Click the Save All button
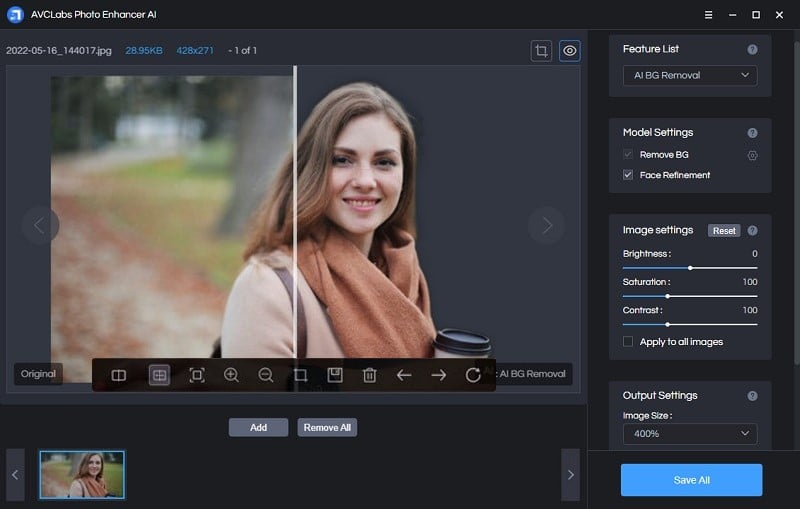This screenshot has height=509, width=800. [691, 480]
